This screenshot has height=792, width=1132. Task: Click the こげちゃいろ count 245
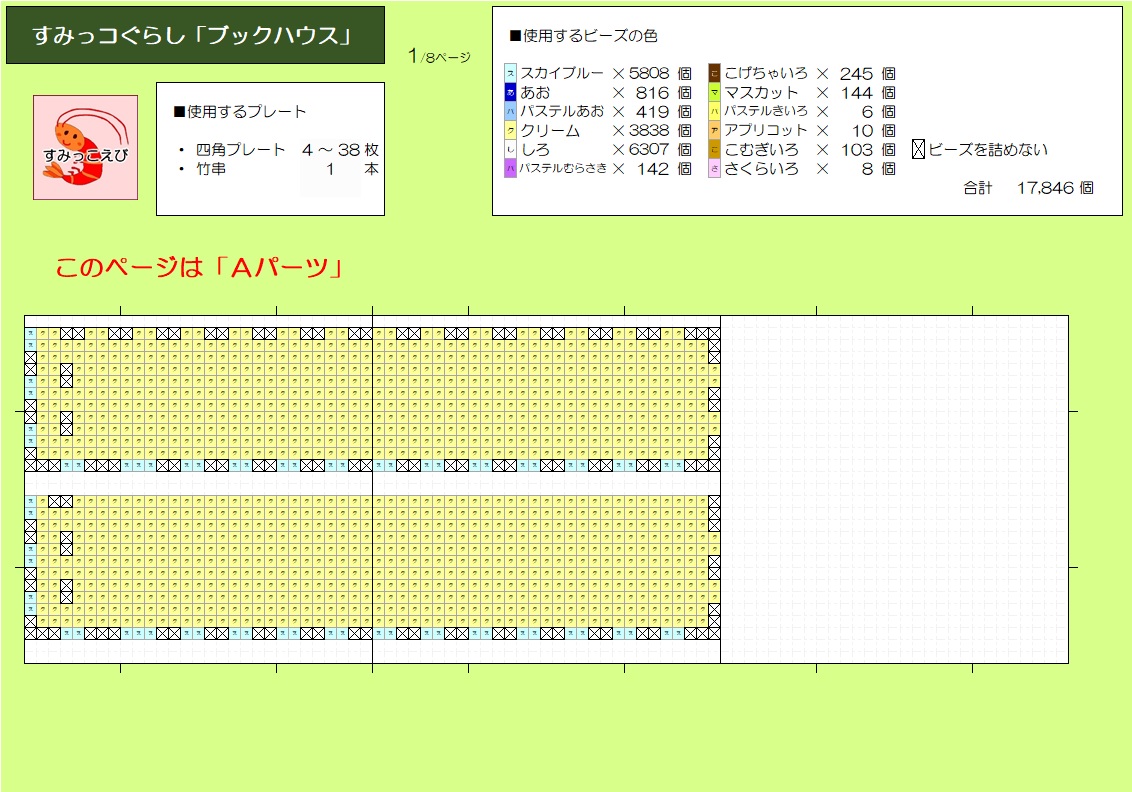tap(856, 74)
